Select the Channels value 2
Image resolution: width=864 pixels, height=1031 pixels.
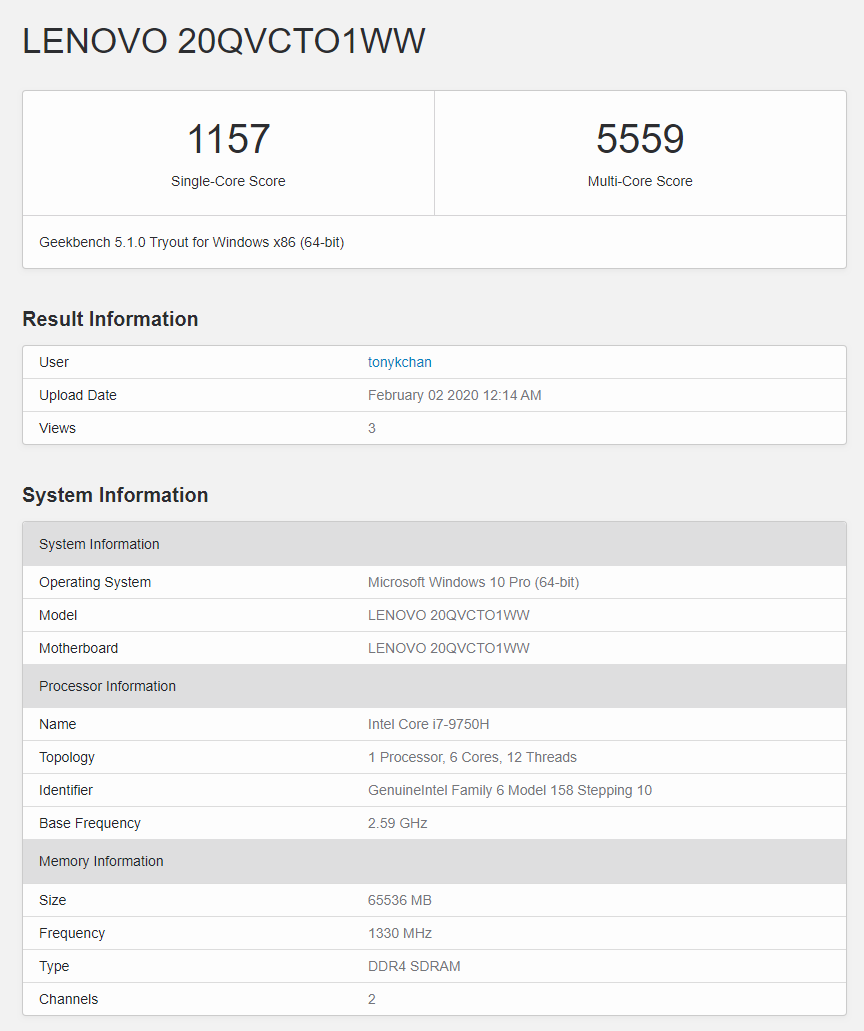coord(372,999)
